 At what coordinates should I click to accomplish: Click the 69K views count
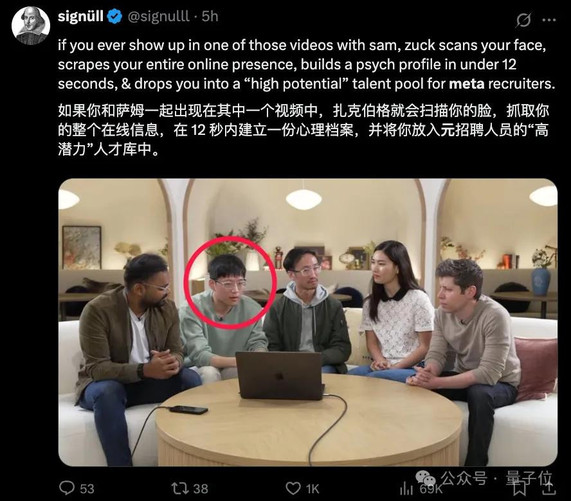(x=430, y=489)
